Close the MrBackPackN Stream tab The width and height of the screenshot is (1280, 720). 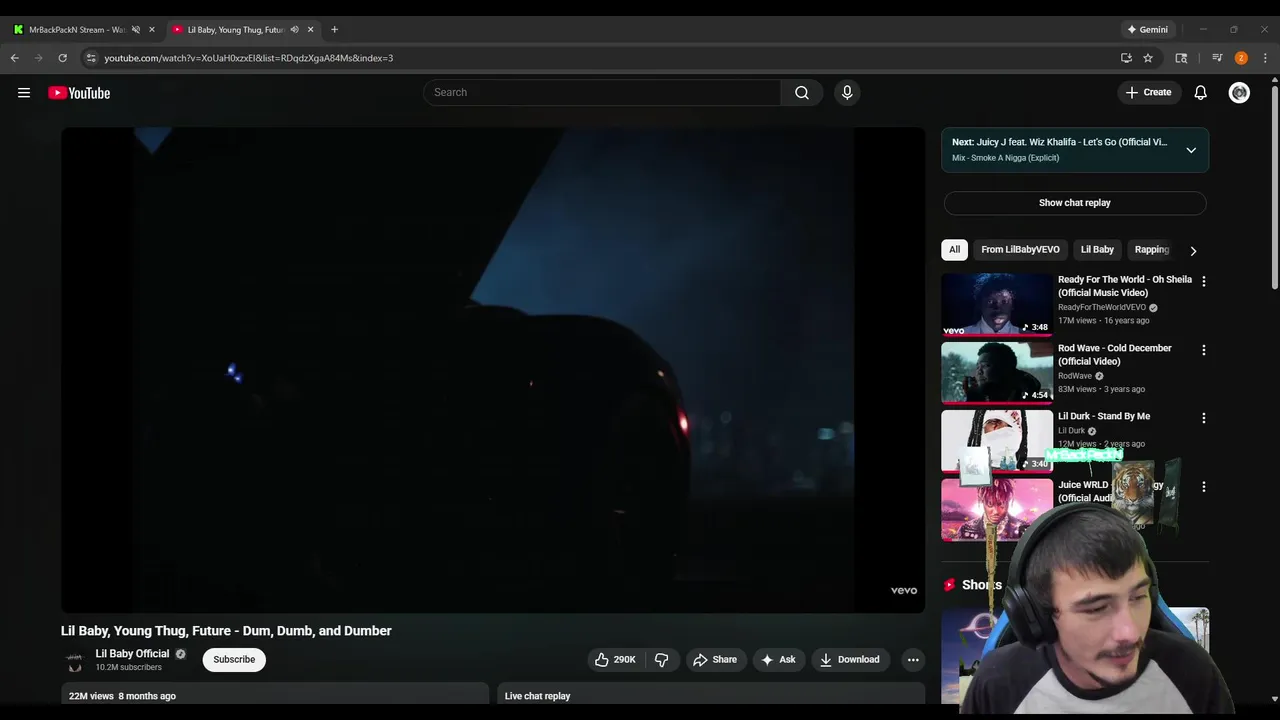point(152,29)
